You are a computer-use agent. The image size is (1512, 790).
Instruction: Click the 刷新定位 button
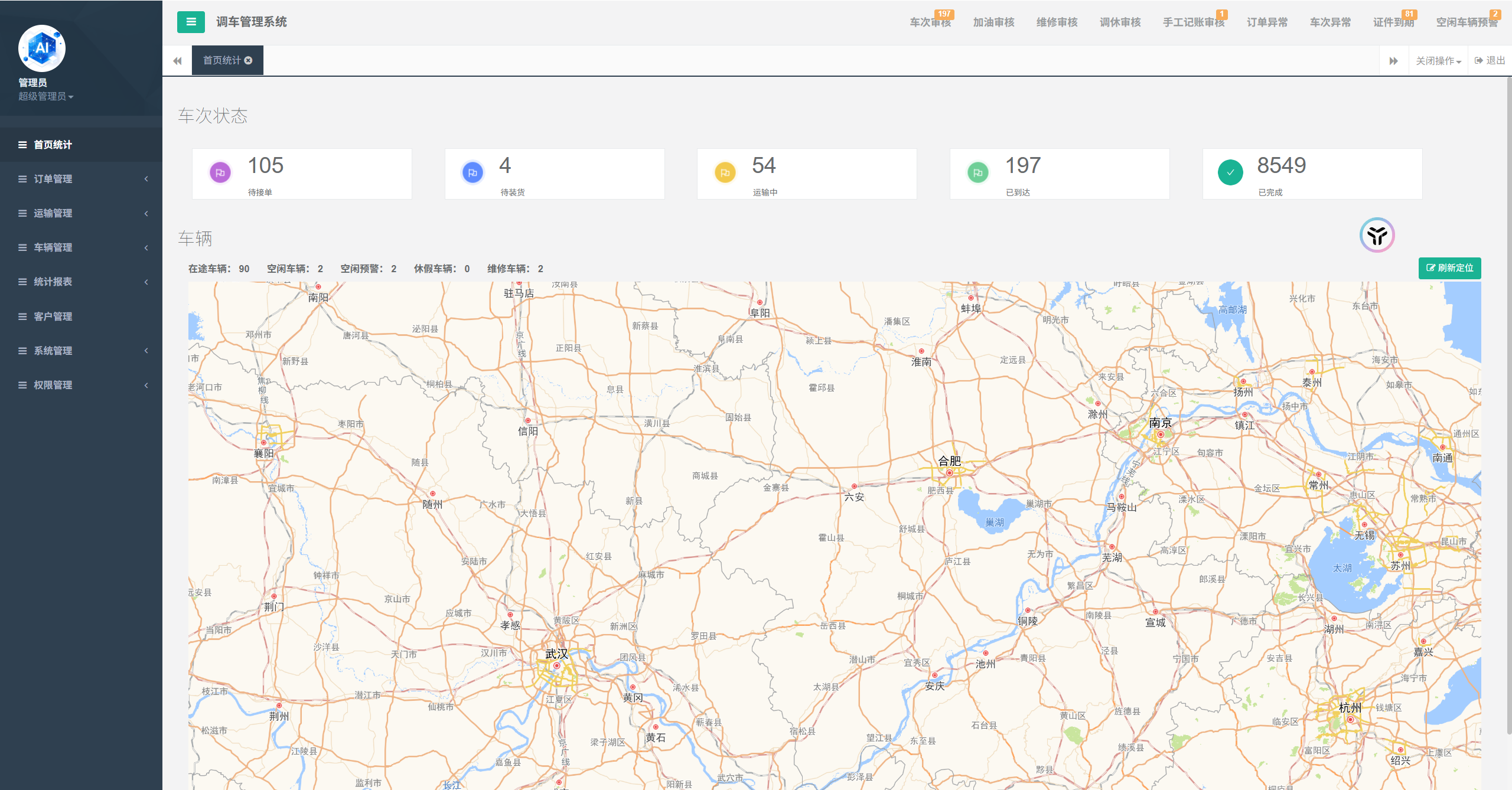click(1450, 268)
